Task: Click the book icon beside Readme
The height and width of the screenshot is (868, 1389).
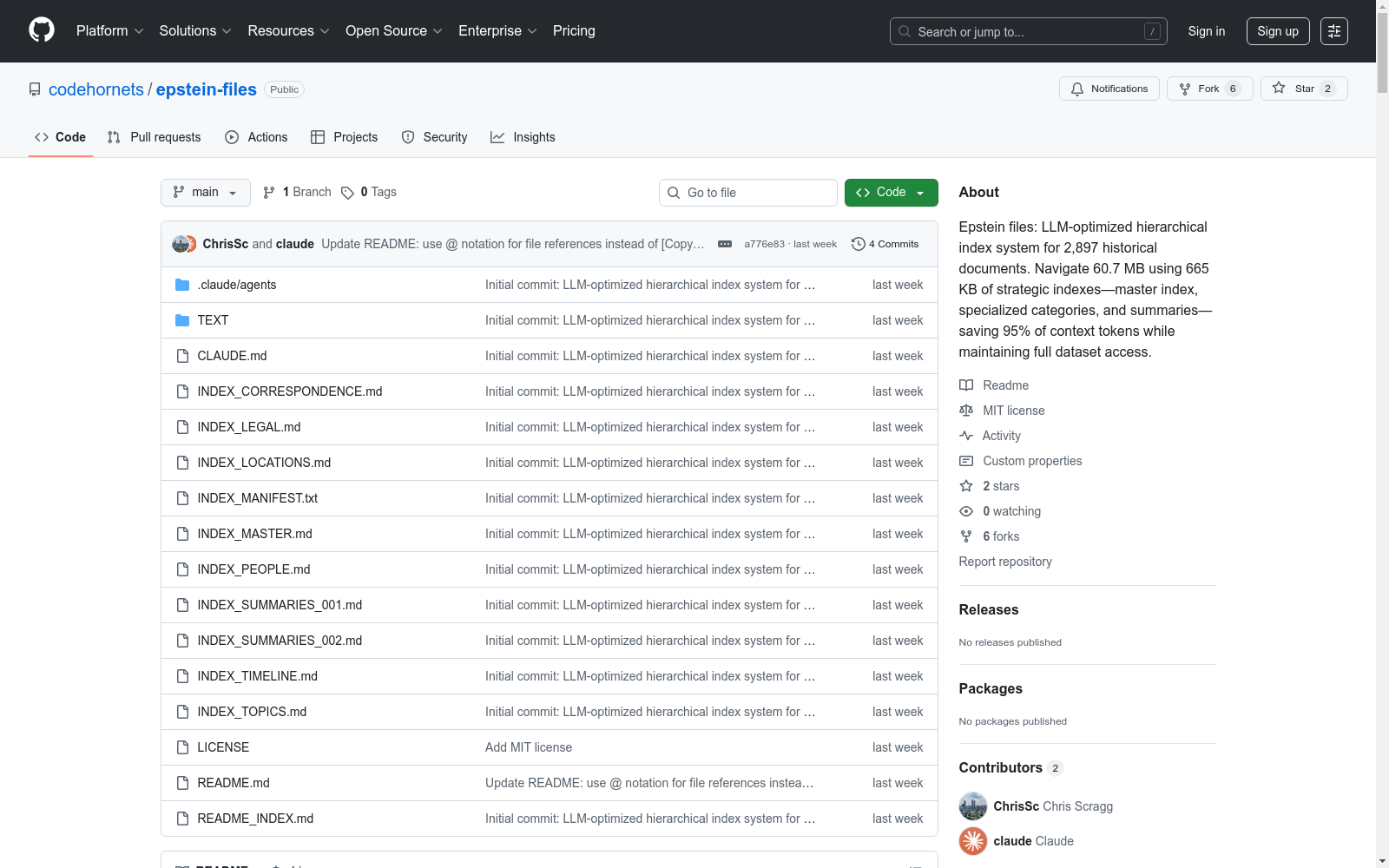Action: [966, 385]
